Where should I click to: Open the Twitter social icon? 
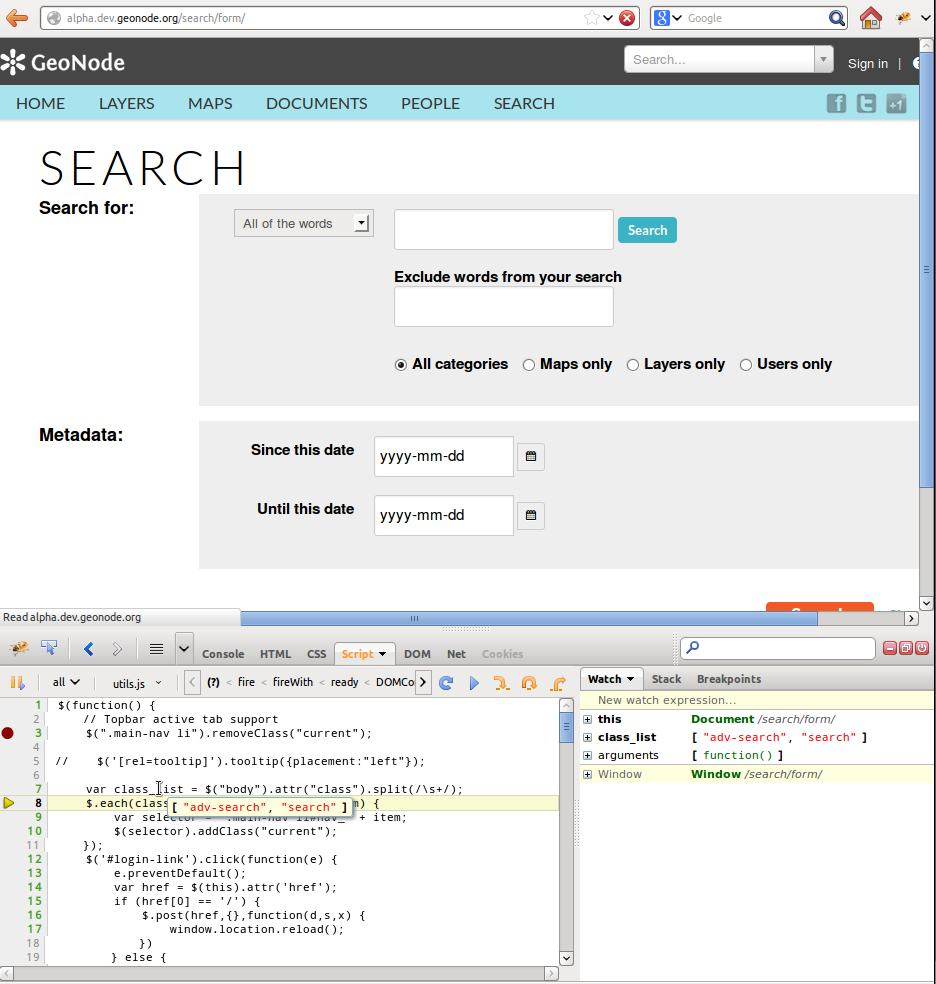[x=866, y=104]
